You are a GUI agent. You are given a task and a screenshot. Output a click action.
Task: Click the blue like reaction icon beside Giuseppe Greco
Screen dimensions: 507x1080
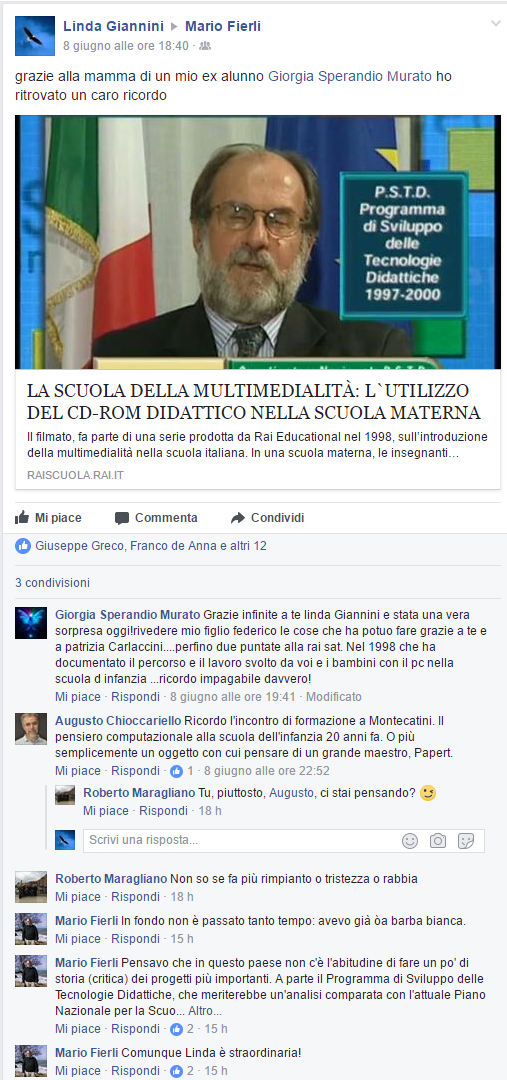(23, 546)
